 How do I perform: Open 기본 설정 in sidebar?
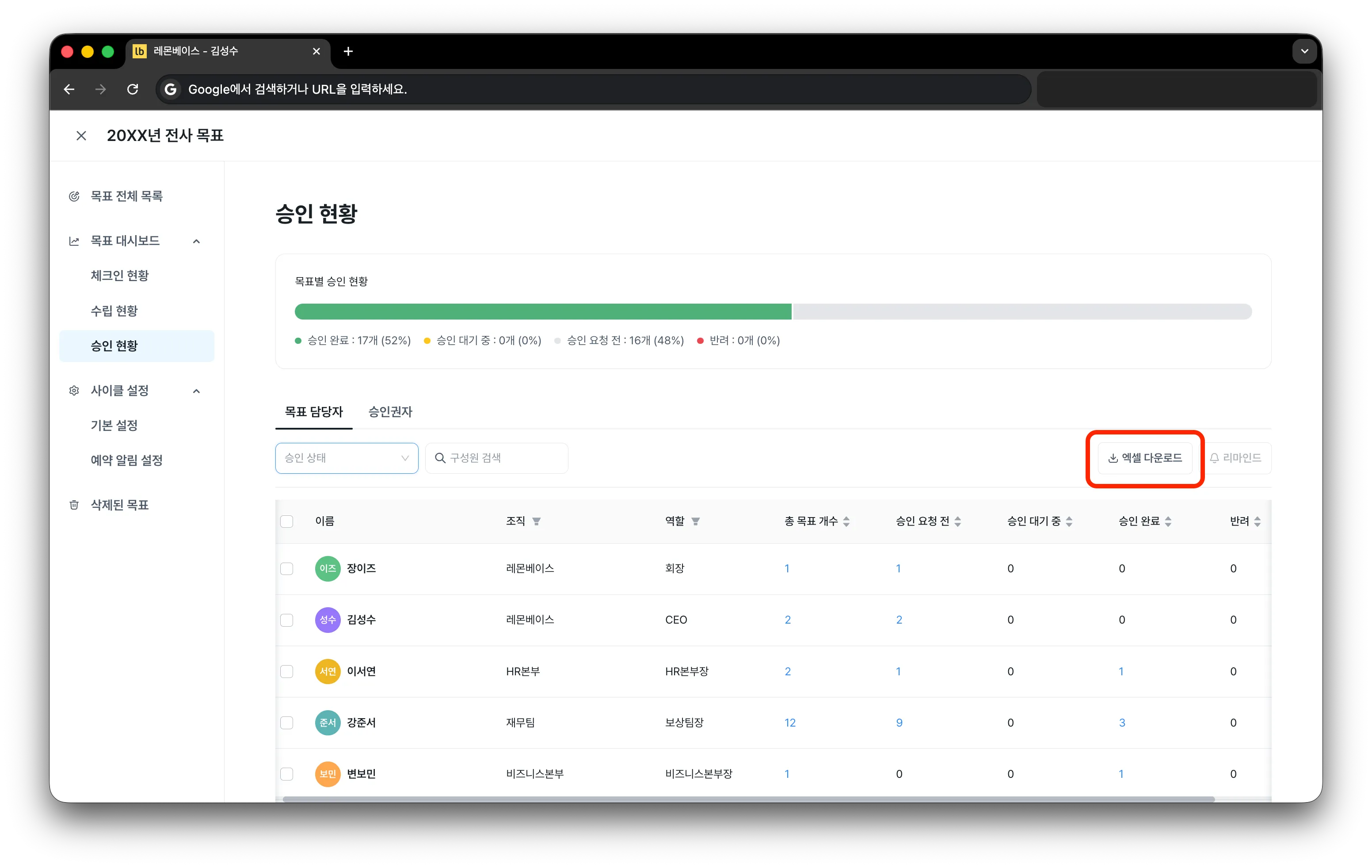114,426
